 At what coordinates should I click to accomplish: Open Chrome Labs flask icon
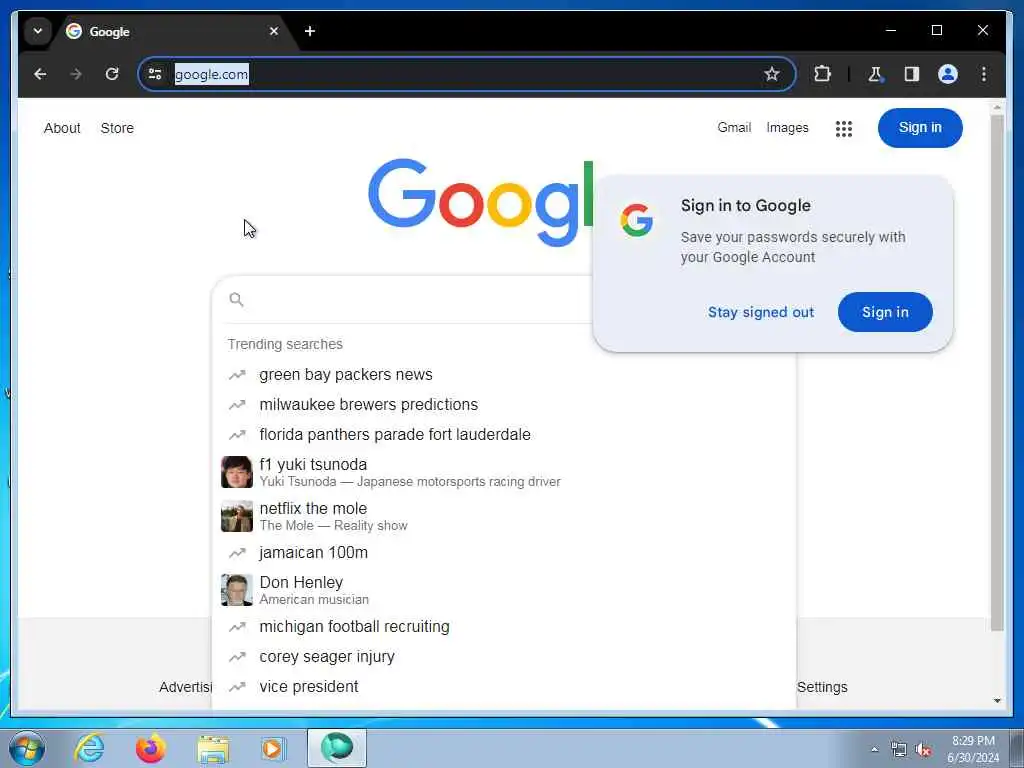pyautogui.click(x=875, y=74)
